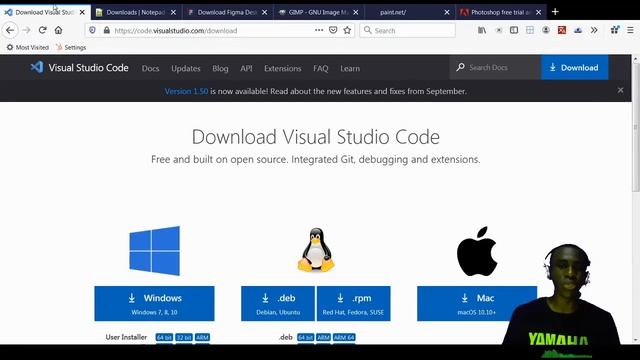Click the blue Download header button
This screenshot has height=360, width=640.
point(574,67)
